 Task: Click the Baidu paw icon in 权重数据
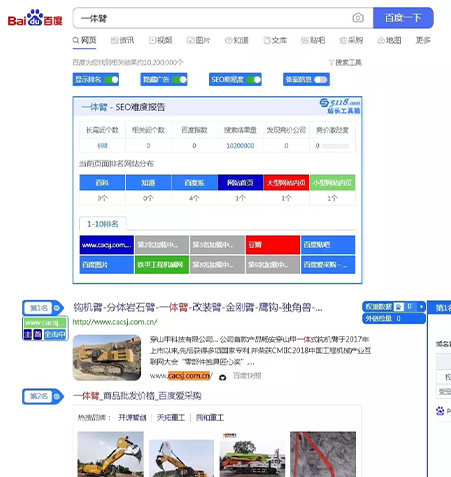point(399,307)
